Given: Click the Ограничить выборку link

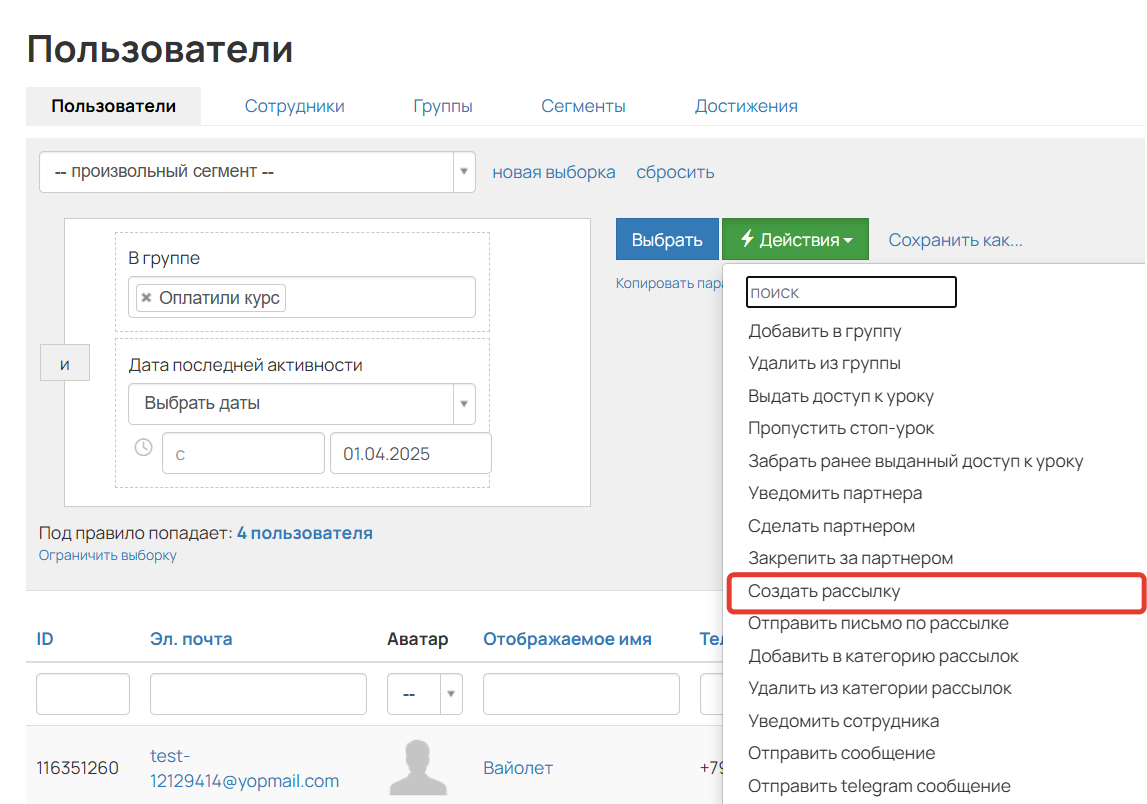Looking at the screenshot, I should point(108,555).
